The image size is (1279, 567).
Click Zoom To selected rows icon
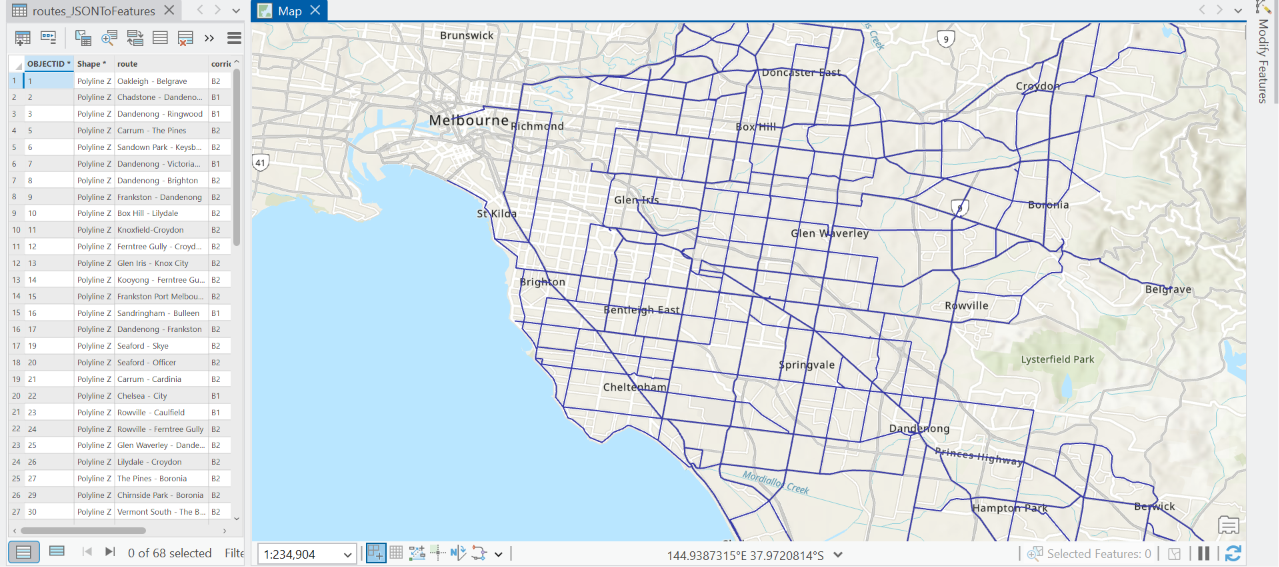click(x=109, y=38)
